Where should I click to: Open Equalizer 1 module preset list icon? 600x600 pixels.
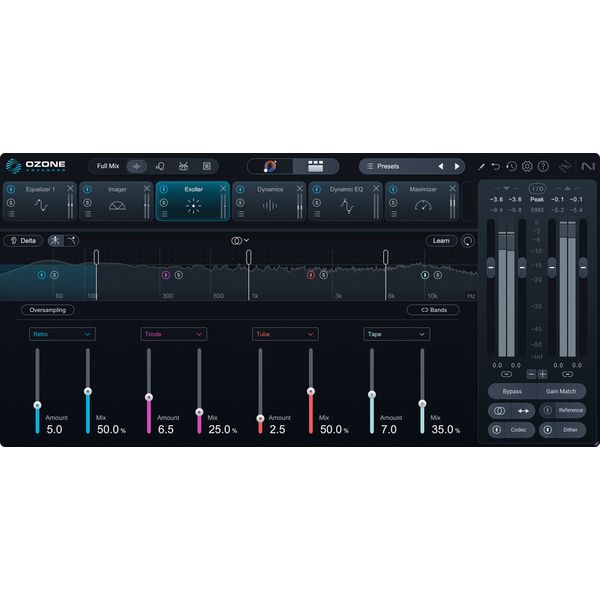(x=11, y=214)
